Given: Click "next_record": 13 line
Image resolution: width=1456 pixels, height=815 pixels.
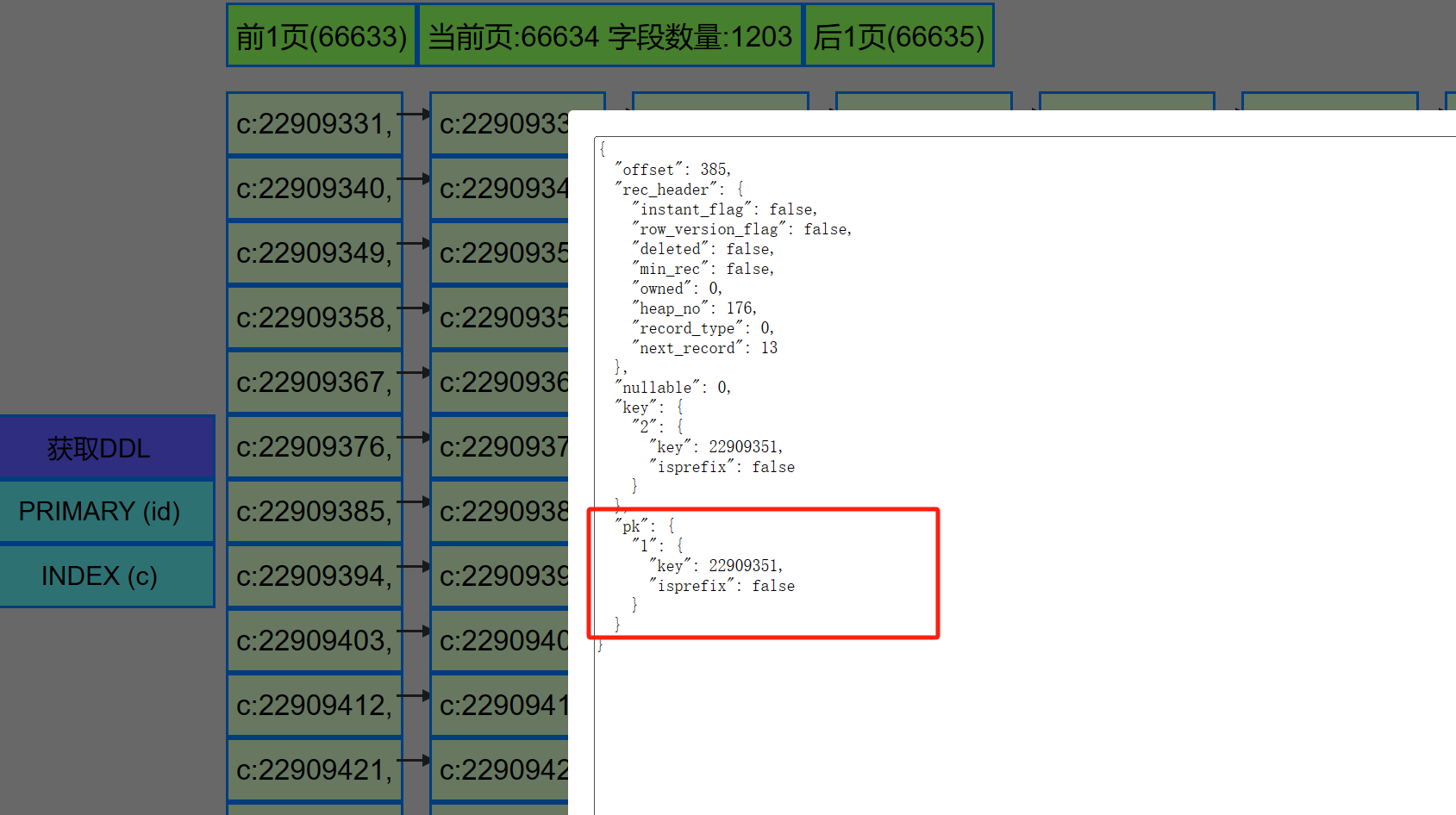Looking at the screenshot, I should click(704, 348).
